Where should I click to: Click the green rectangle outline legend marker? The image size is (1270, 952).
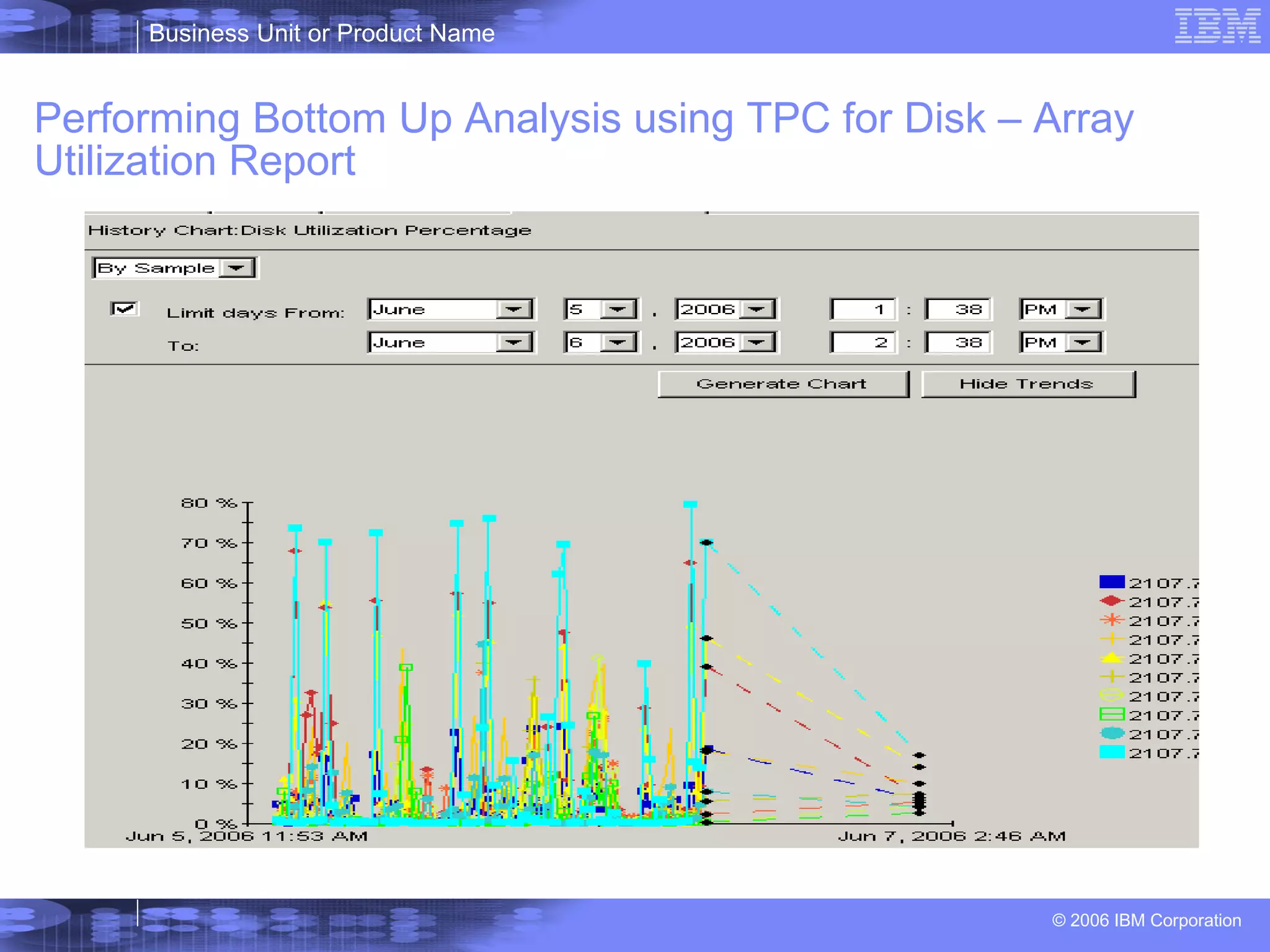[x=1112, y=715]
